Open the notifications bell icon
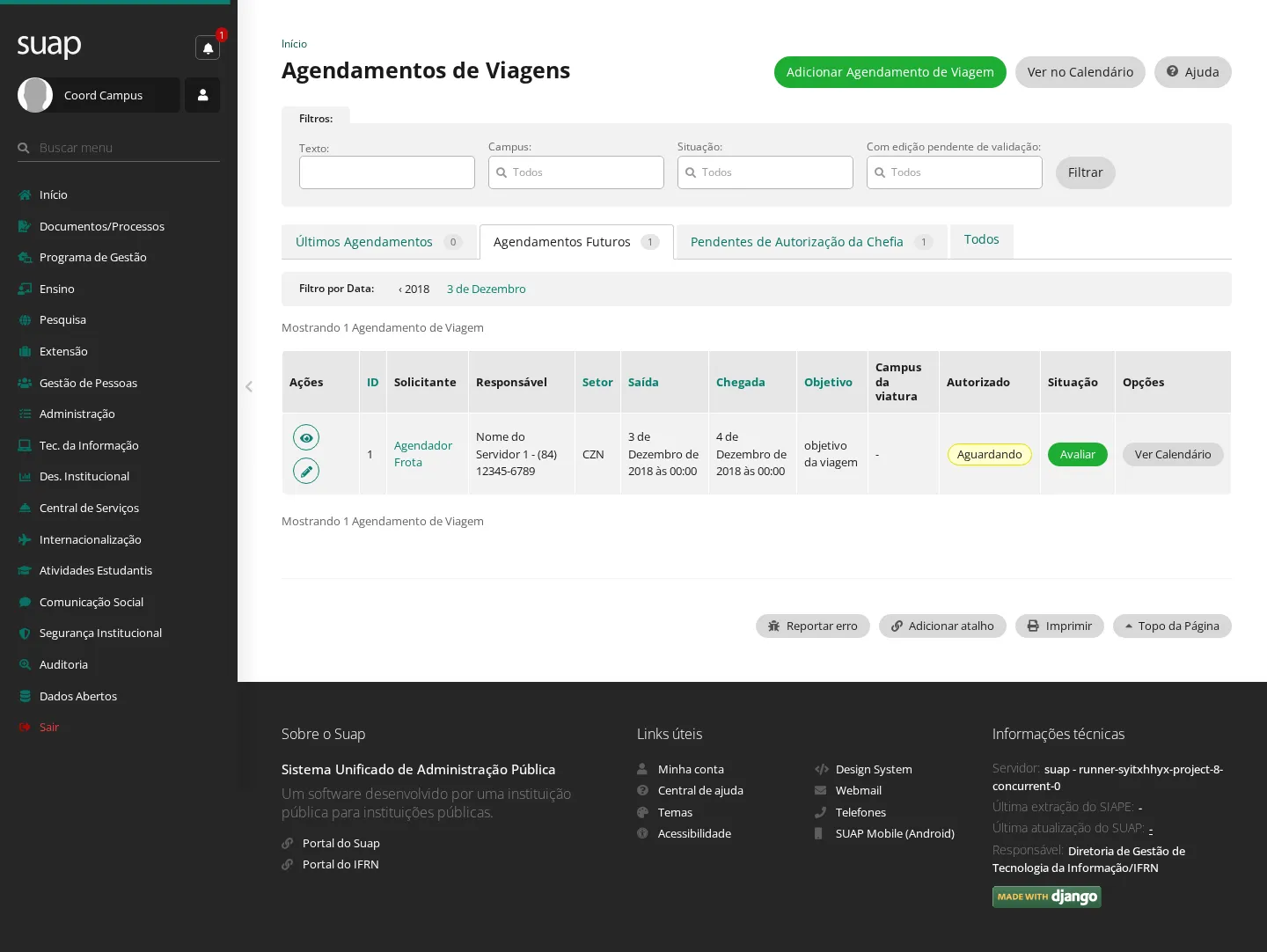The height and width of the screenshot is (952, 1267). coord(208,48)
